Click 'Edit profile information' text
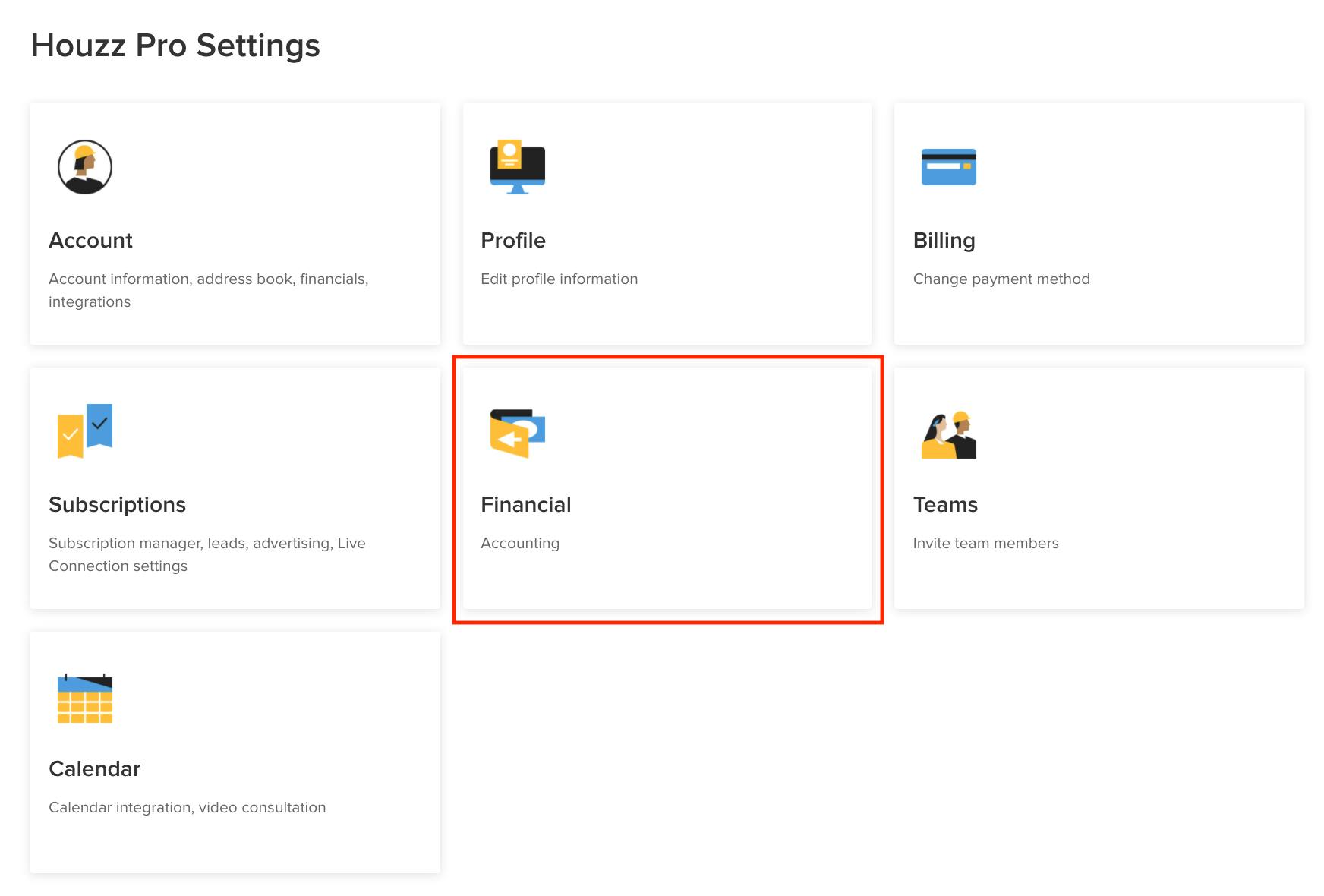Viewport: 1324px width, 896px height. tap(559, 279)
